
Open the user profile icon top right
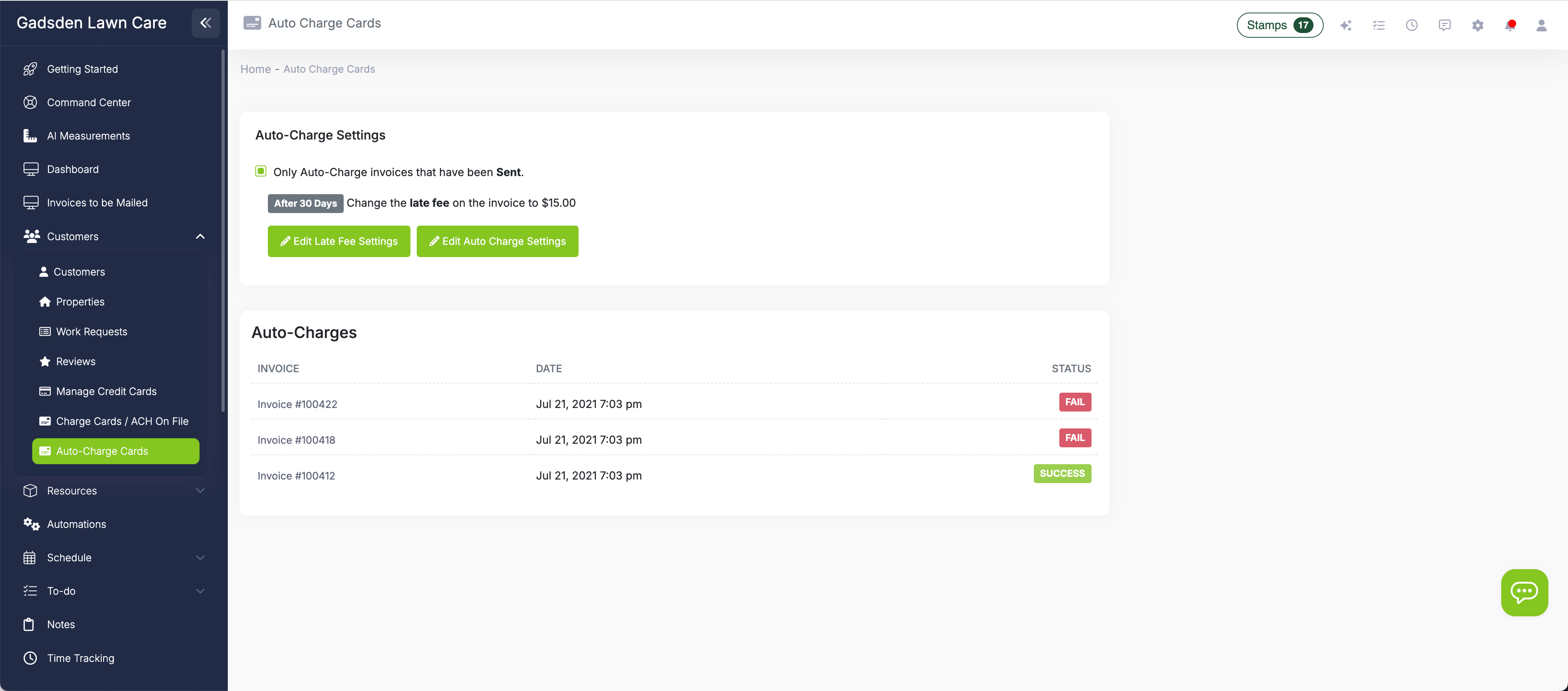click(x=1542, y=25)
